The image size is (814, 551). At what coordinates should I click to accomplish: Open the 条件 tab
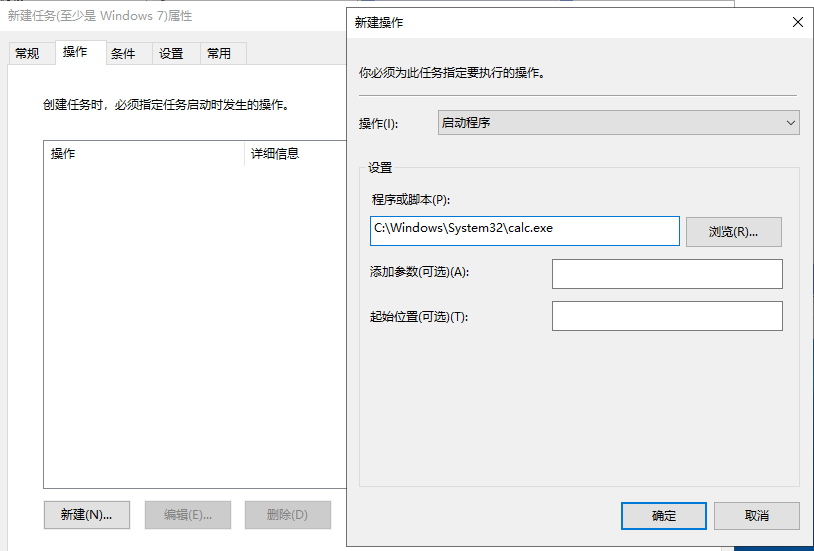(123, 54)
